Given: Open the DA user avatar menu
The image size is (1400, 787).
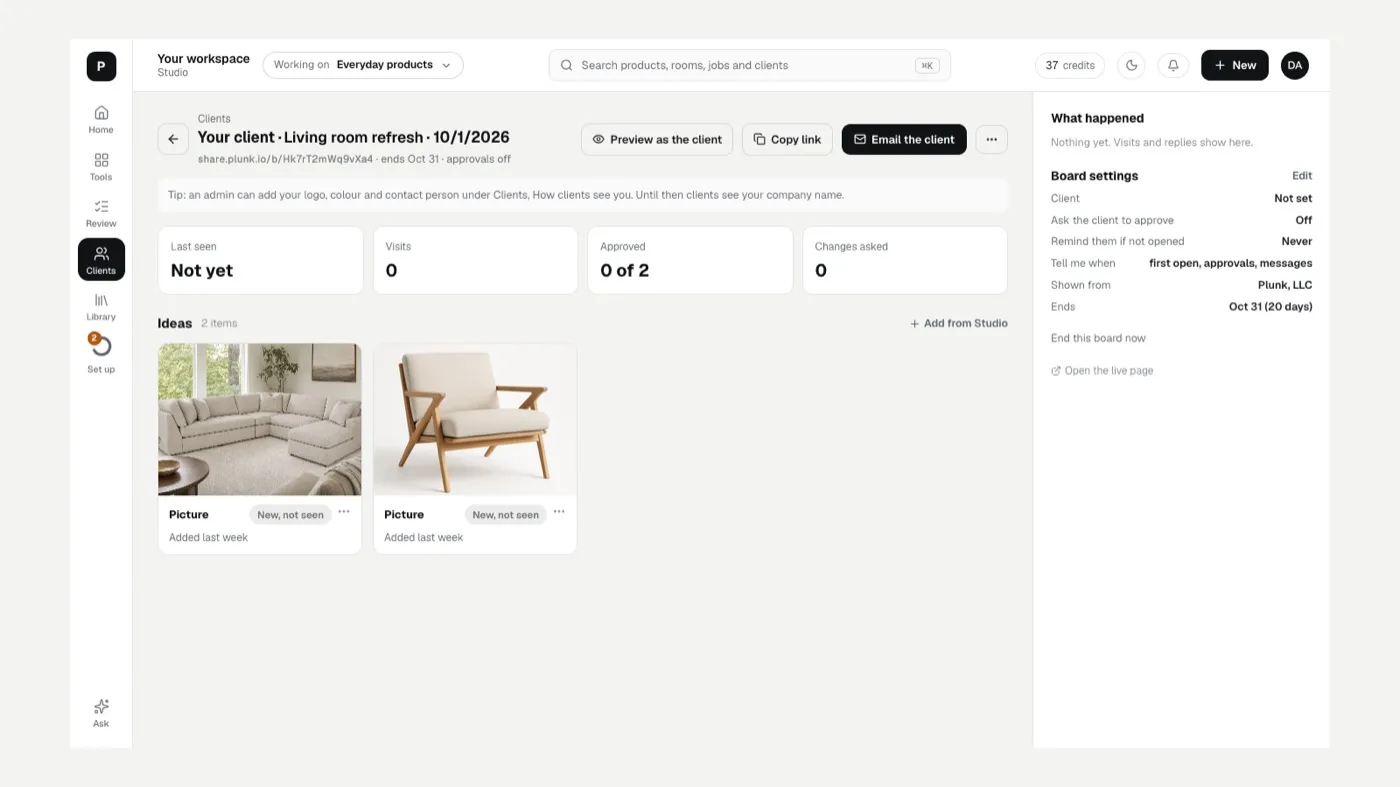Looking at the screenshot, I should (x=1295, y=65).
